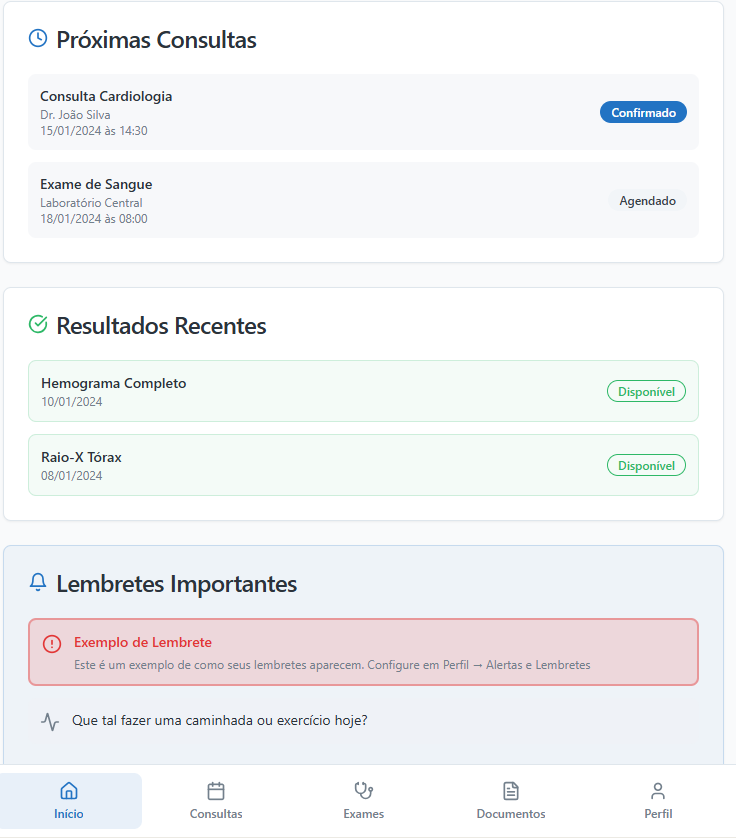Click the stethoscope icon for Exames
The image size is (736, 838).
click(x=363, y=790)
